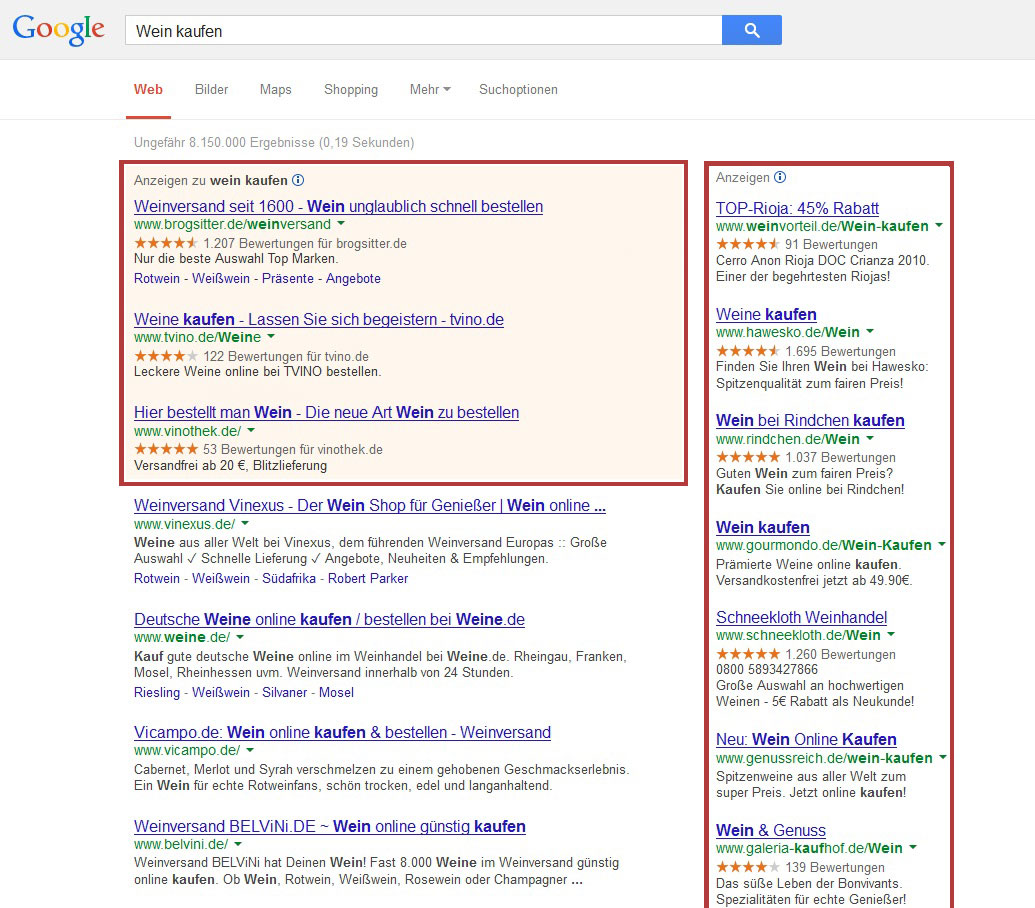Click the Ungefähr 8.150.000 Ergebnisse text
Screen dimensions: 1035x908
274,143
